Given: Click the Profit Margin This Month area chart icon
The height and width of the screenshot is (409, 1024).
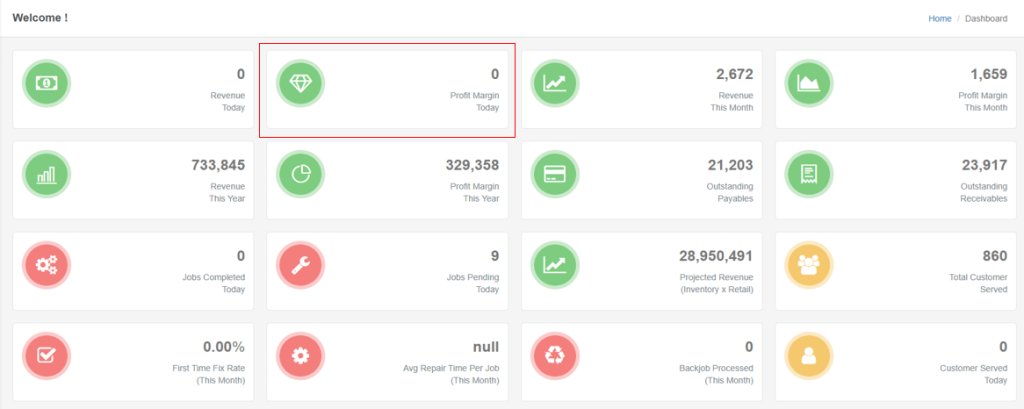Looking at the screenshot, I should click(809, 83).
